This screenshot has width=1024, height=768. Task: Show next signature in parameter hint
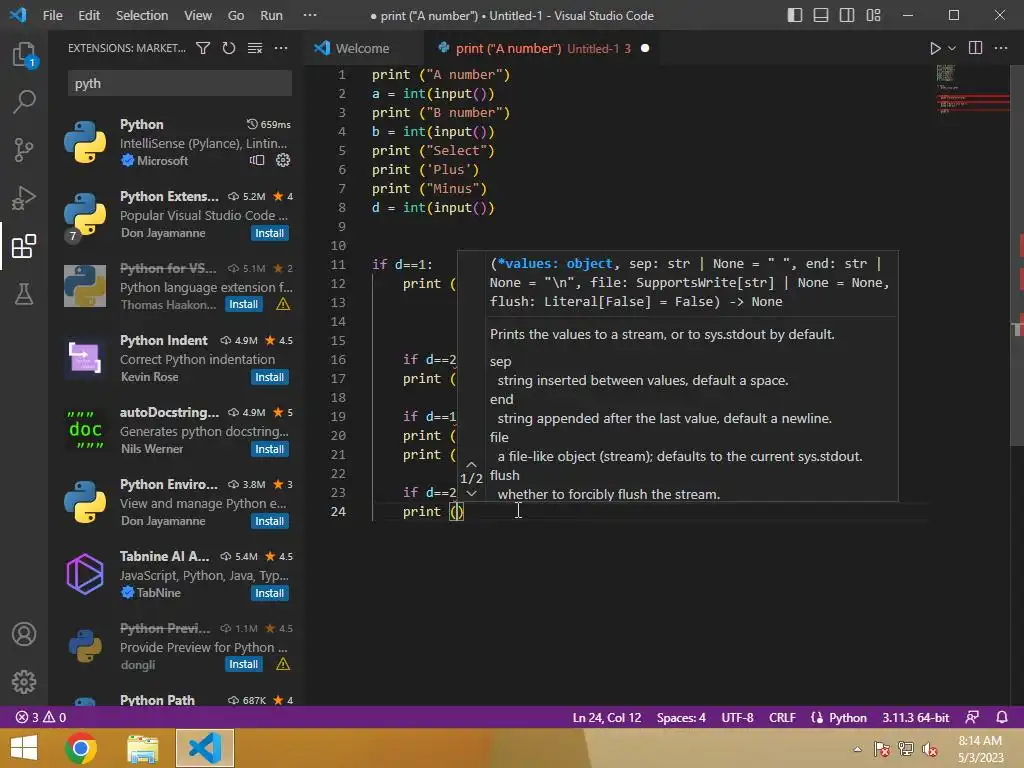click(x=472, y=493)
